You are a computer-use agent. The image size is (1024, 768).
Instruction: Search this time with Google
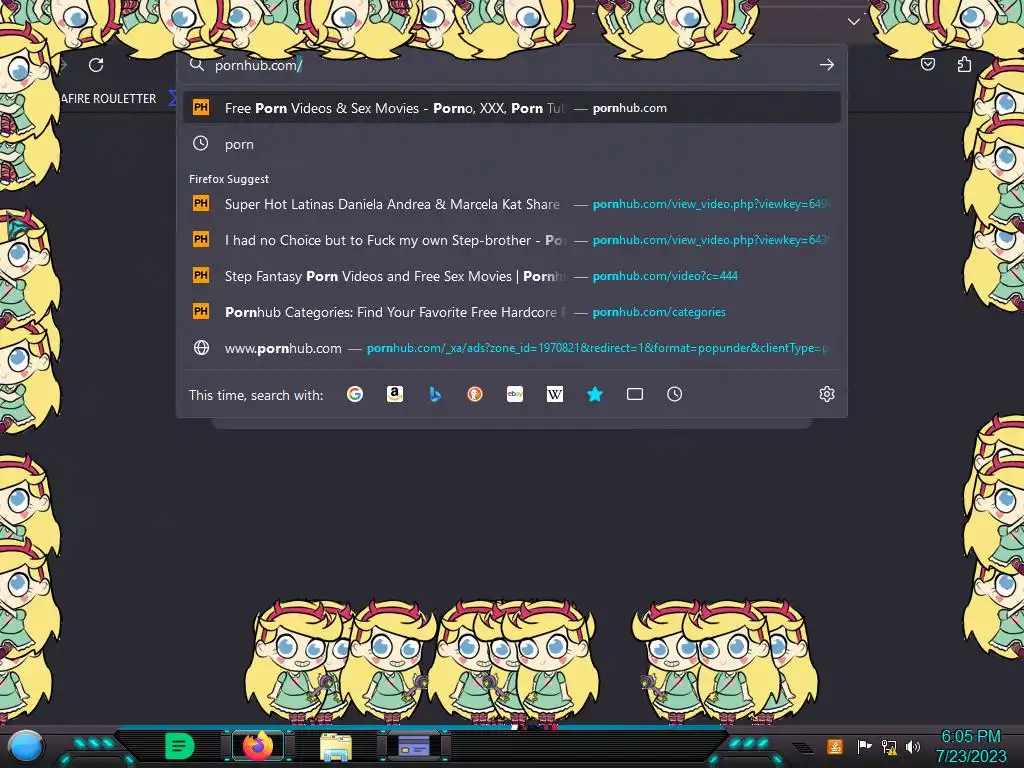[355, 394]
